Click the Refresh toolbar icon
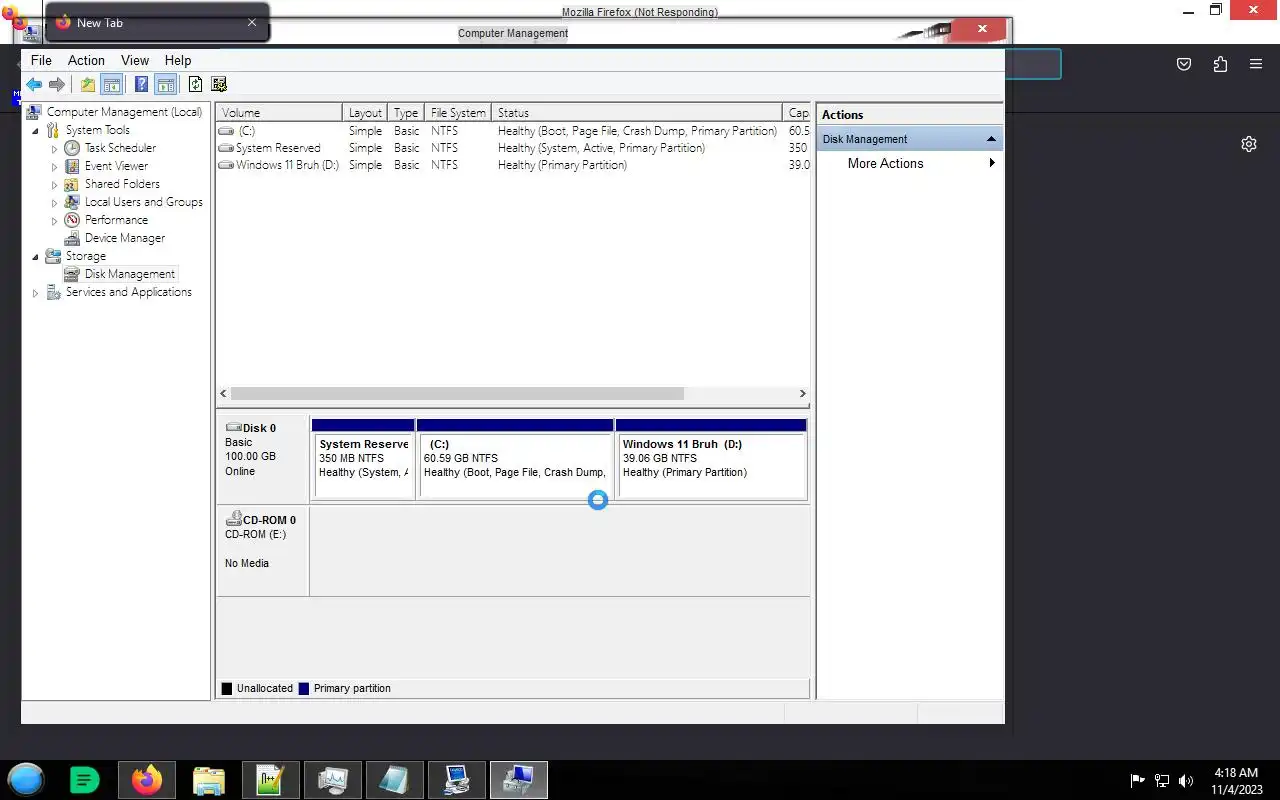 click(x=195, y=85)
